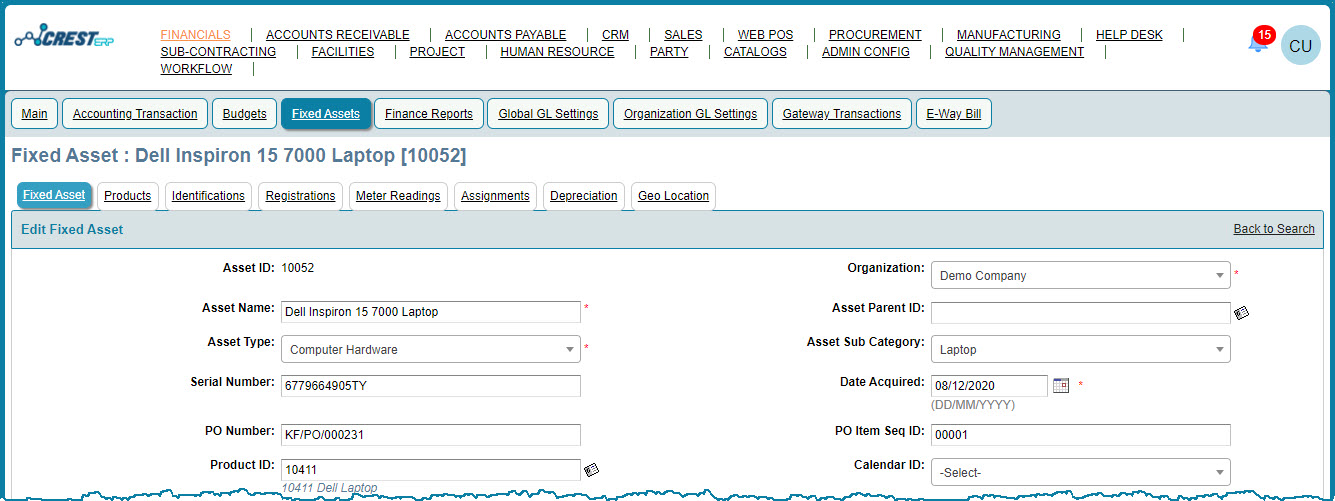Open the Human Resource module
Screen dimensions: 1335x501
557,51
